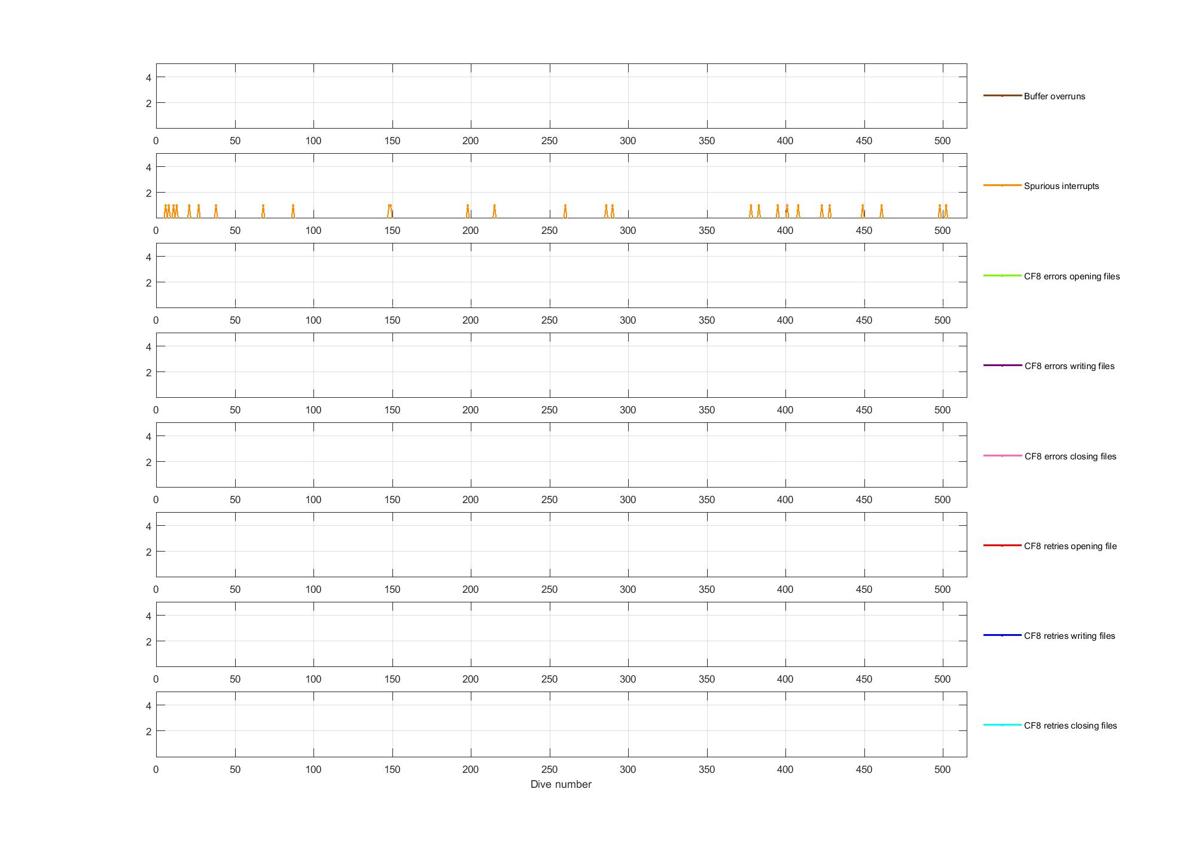Viewport: 1200px width, 851px height.
Task: Click the orange spike near dive 68
Action: (x=263, y=211)
